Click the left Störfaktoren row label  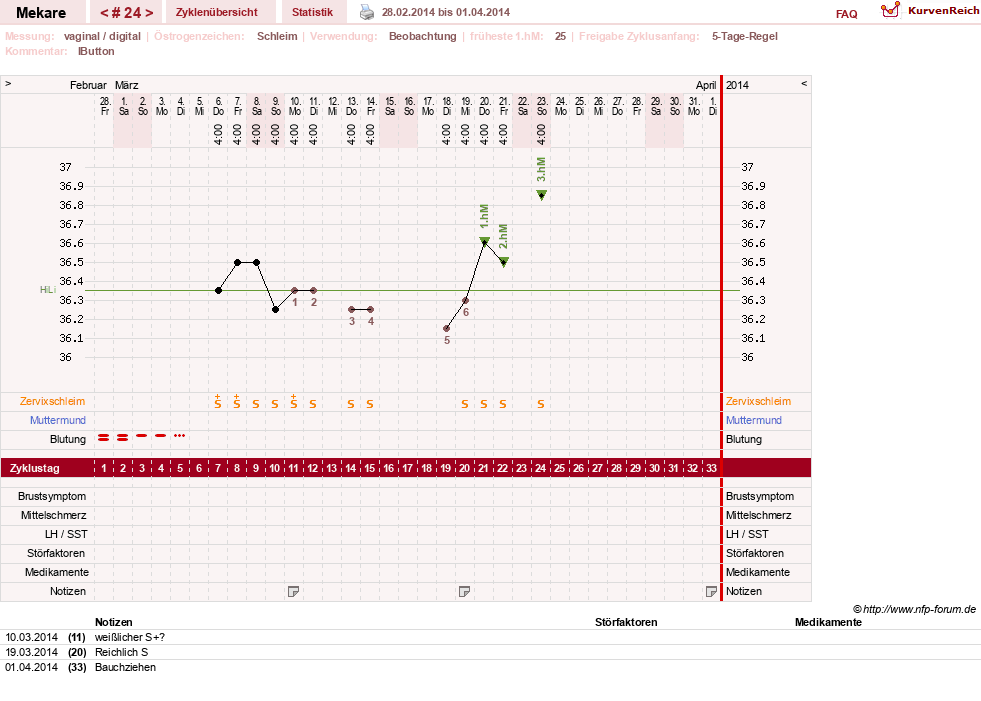tap(56, 553)
